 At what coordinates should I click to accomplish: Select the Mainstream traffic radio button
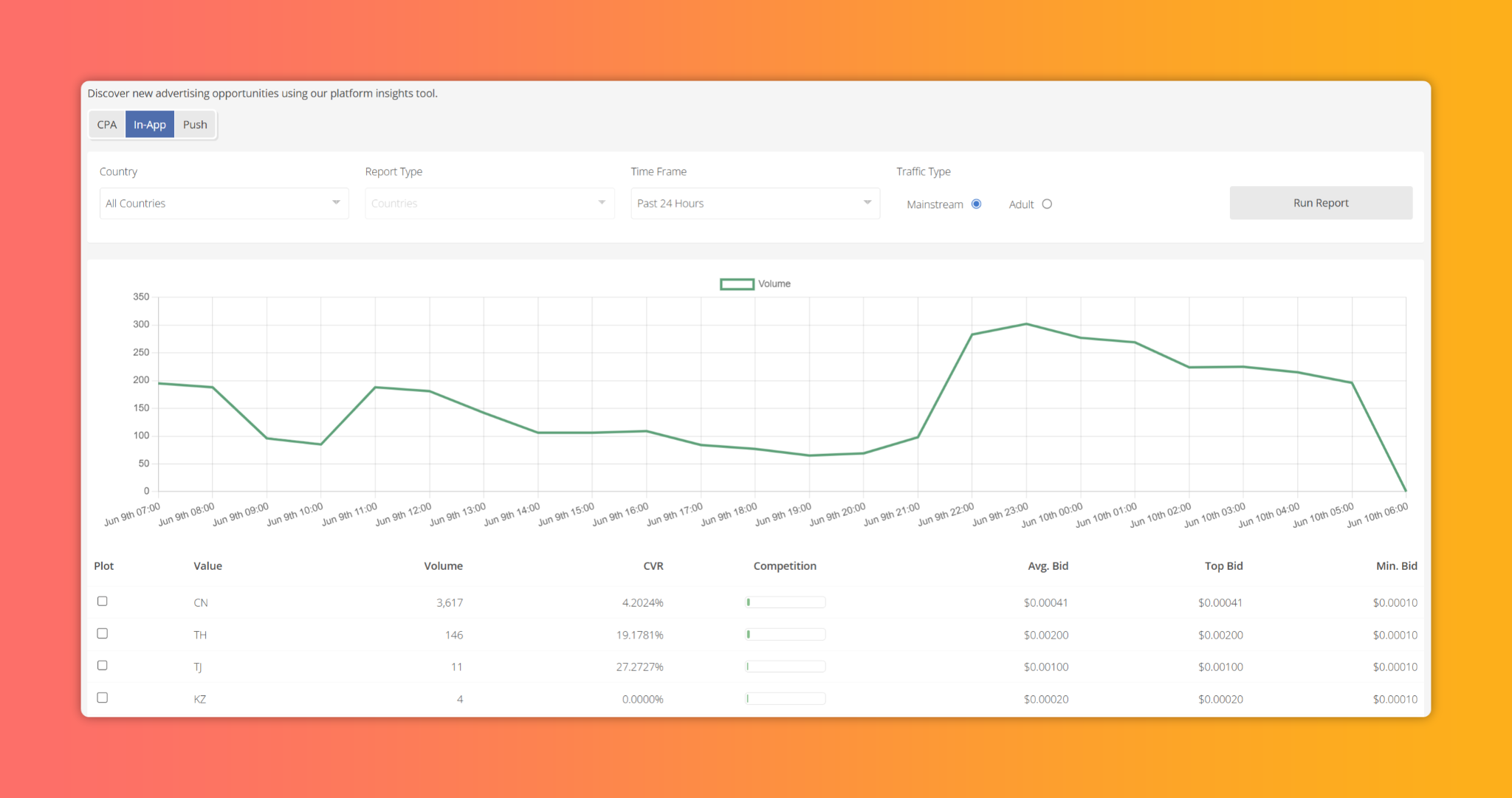[976, 204]
